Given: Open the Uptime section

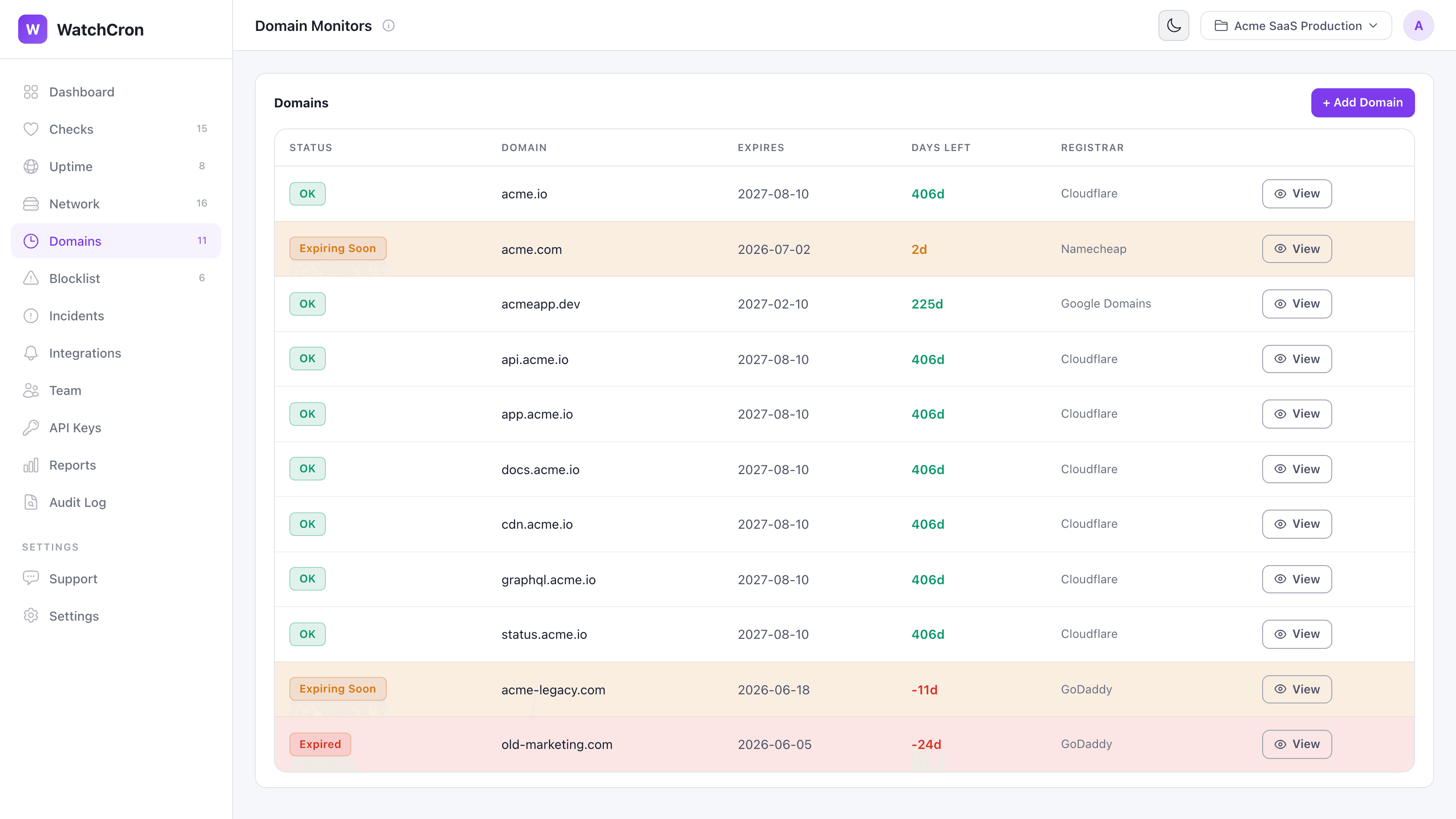Looking at the screenshot, I should [116, 167].
